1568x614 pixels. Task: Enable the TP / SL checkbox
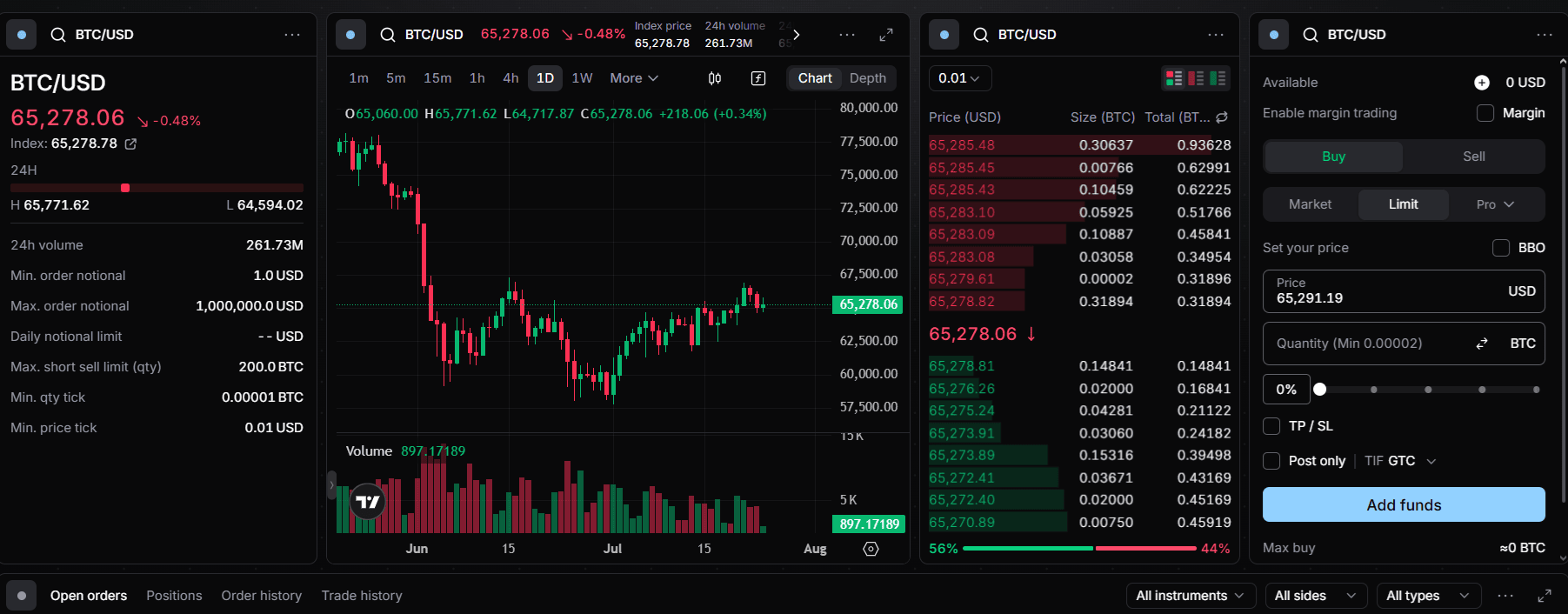pyautogui.click(x=1271, y=426)
